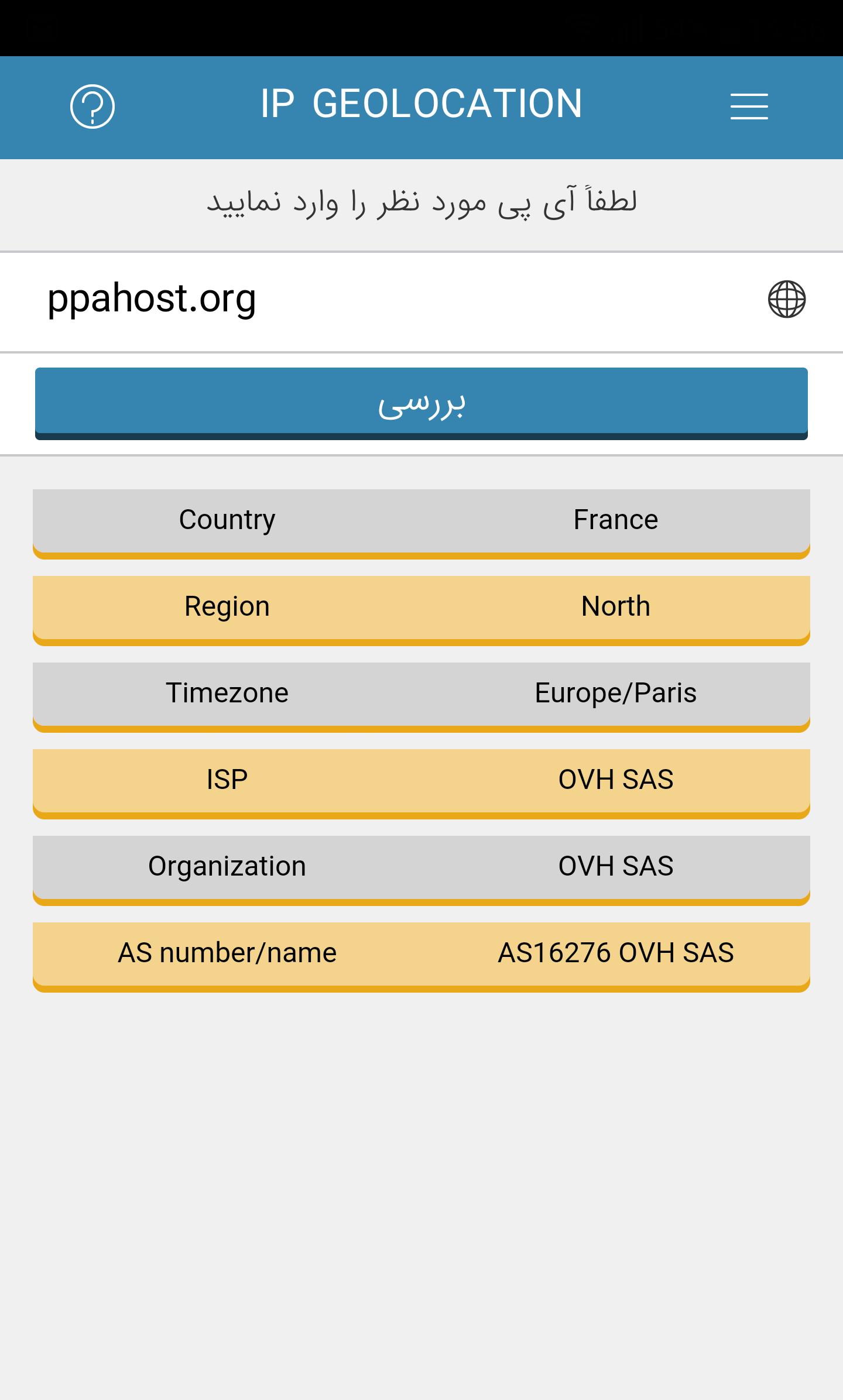Tap the black status bar at top
Image resolution: width=843 pixels, height=1400 pixels.
click(421, 28)
